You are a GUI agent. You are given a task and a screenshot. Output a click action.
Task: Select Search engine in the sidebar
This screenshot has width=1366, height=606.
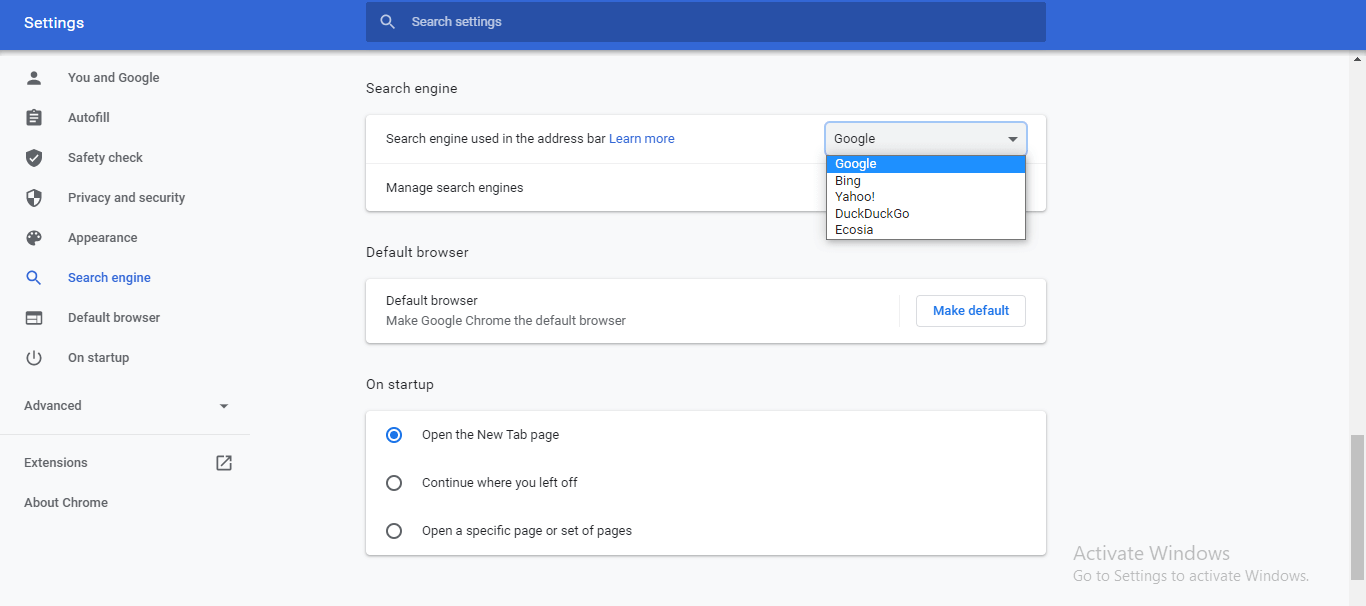(x=109, y=278)
